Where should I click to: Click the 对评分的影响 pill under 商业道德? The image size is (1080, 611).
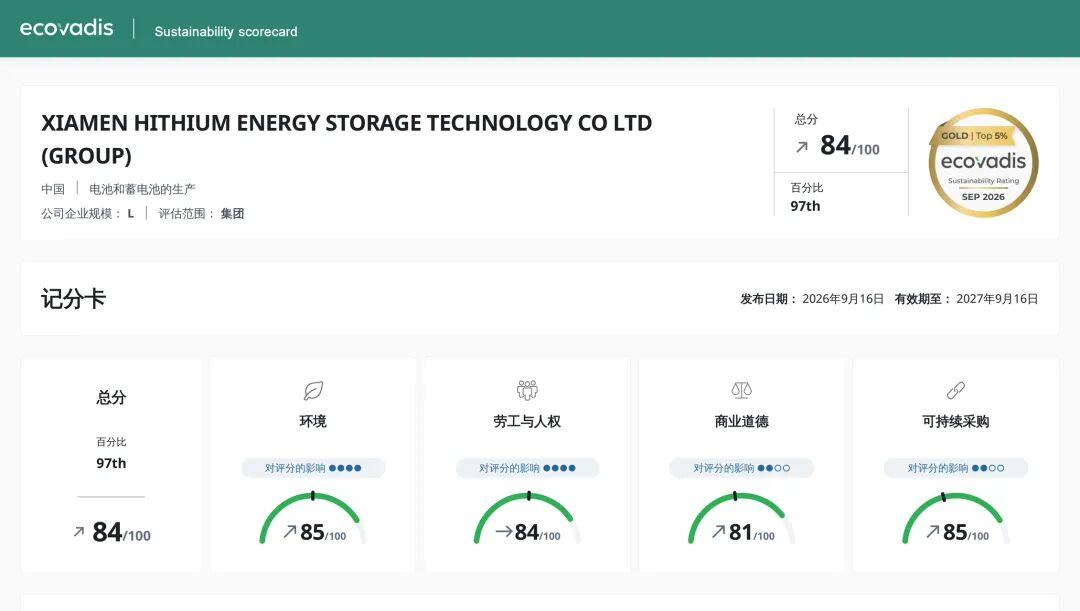pos(742,468)
